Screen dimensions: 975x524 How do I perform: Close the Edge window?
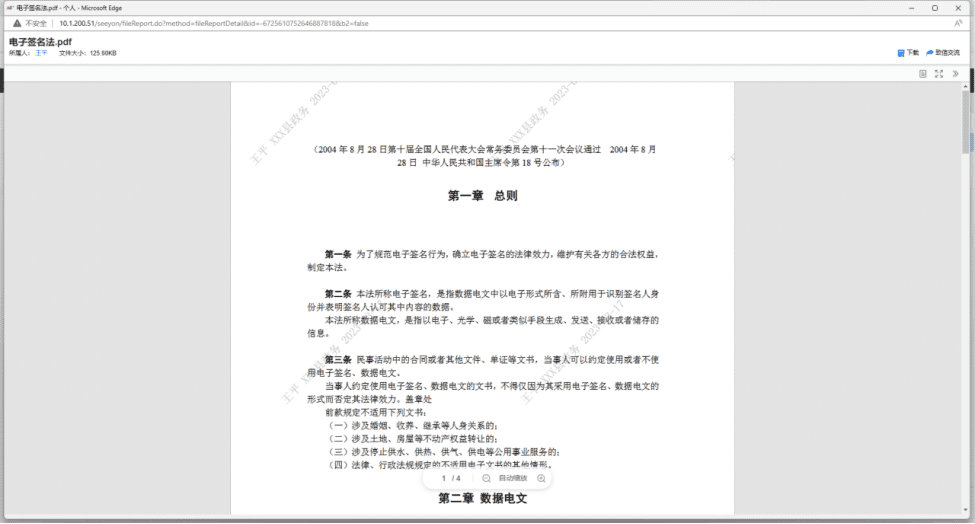[x=958, y=8]
